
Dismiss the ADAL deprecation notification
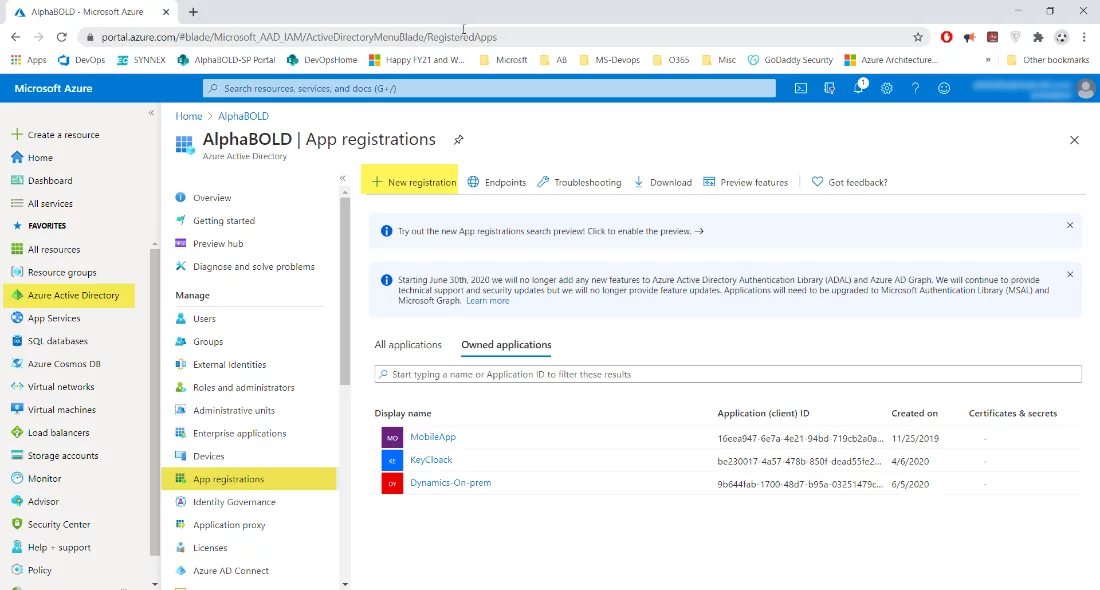[1070, 274]
